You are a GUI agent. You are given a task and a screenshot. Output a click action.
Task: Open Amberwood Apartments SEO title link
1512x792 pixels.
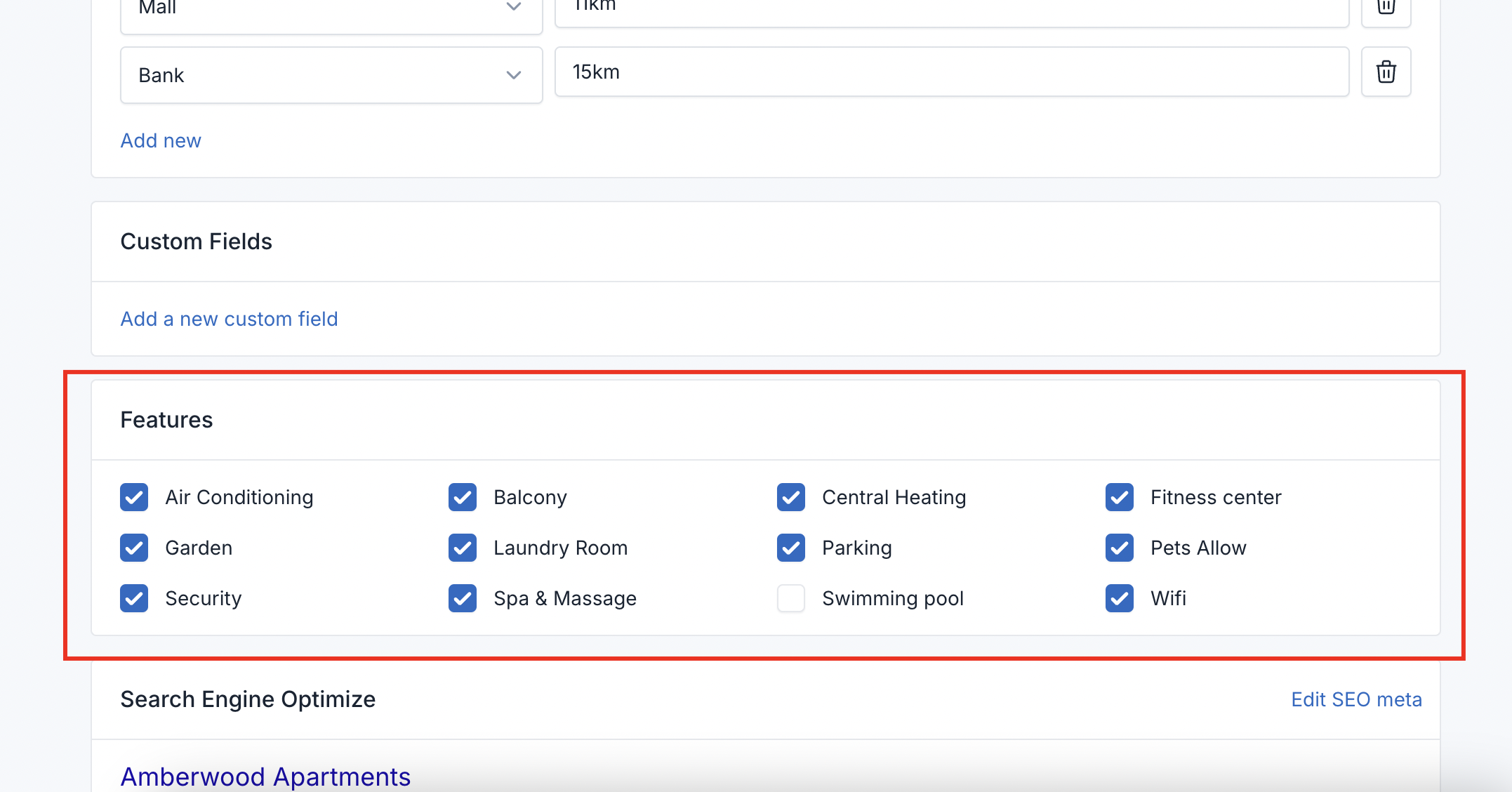pos(265,777)
